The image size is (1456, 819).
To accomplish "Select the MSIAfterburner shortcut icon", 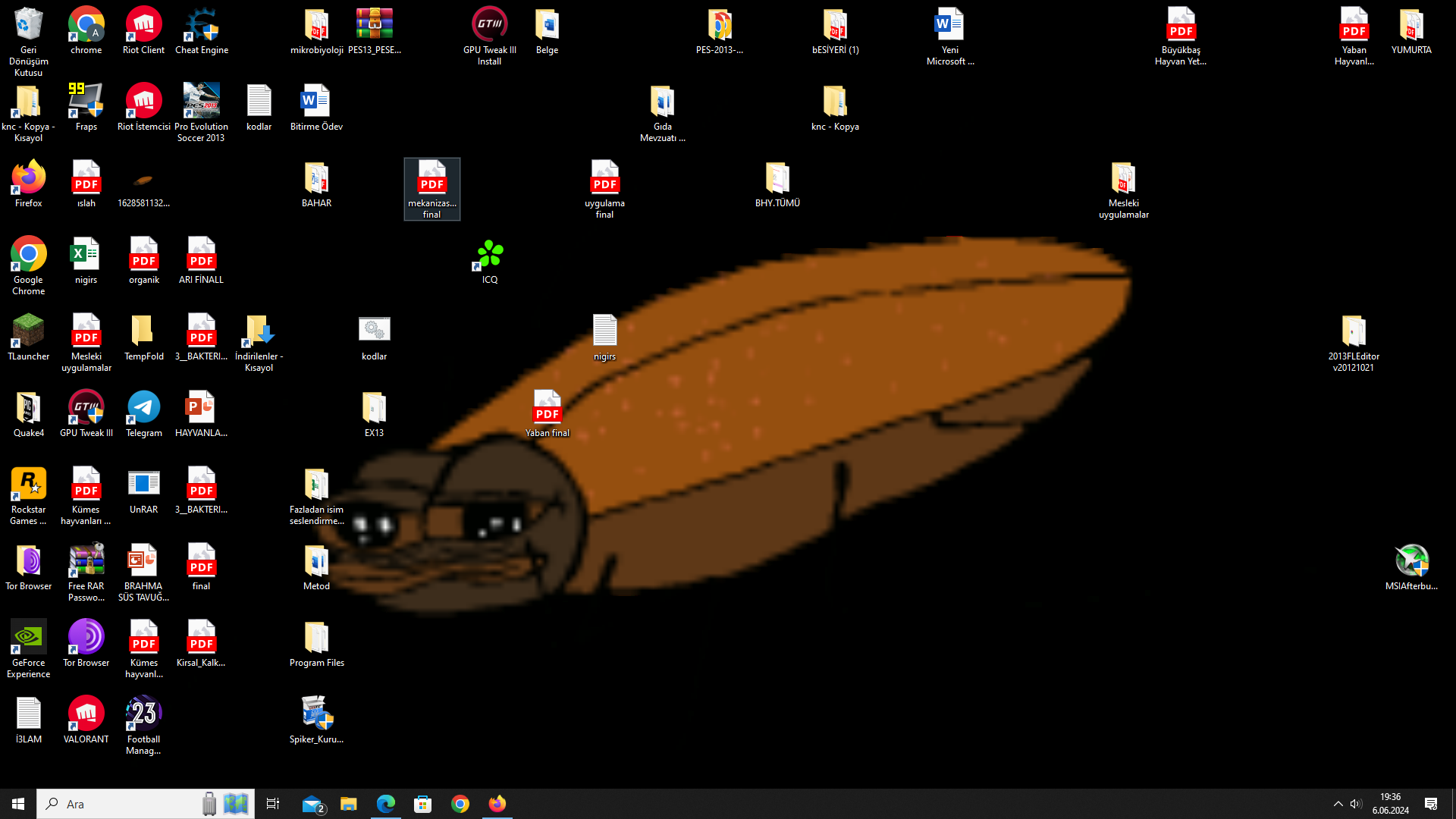I will click(1411, 566).
